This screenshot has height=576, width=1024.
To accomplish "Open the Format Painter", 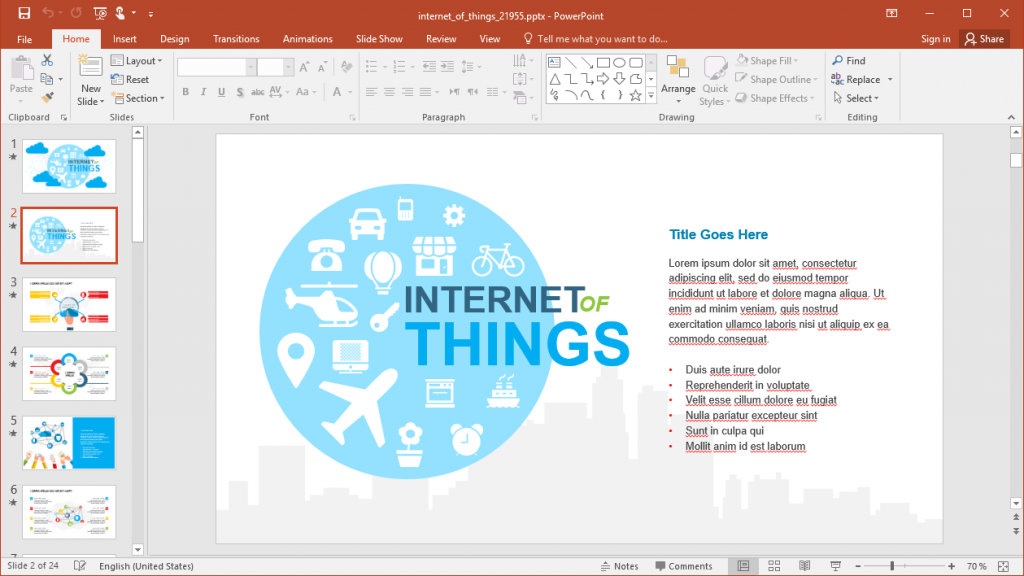I will (x=47, y=96).
